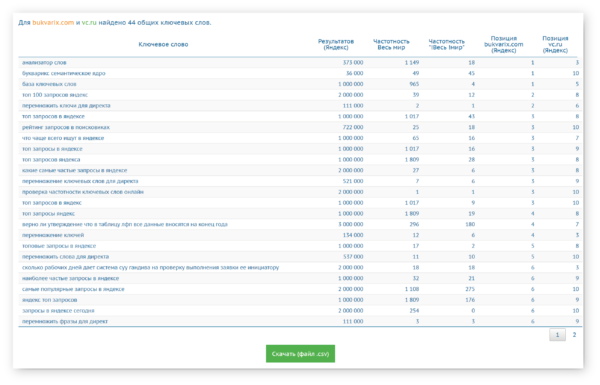Viewport: 600px width, 385px height.
Task: Open keyword топ запросов яндекса
Action: pos(51,160)
